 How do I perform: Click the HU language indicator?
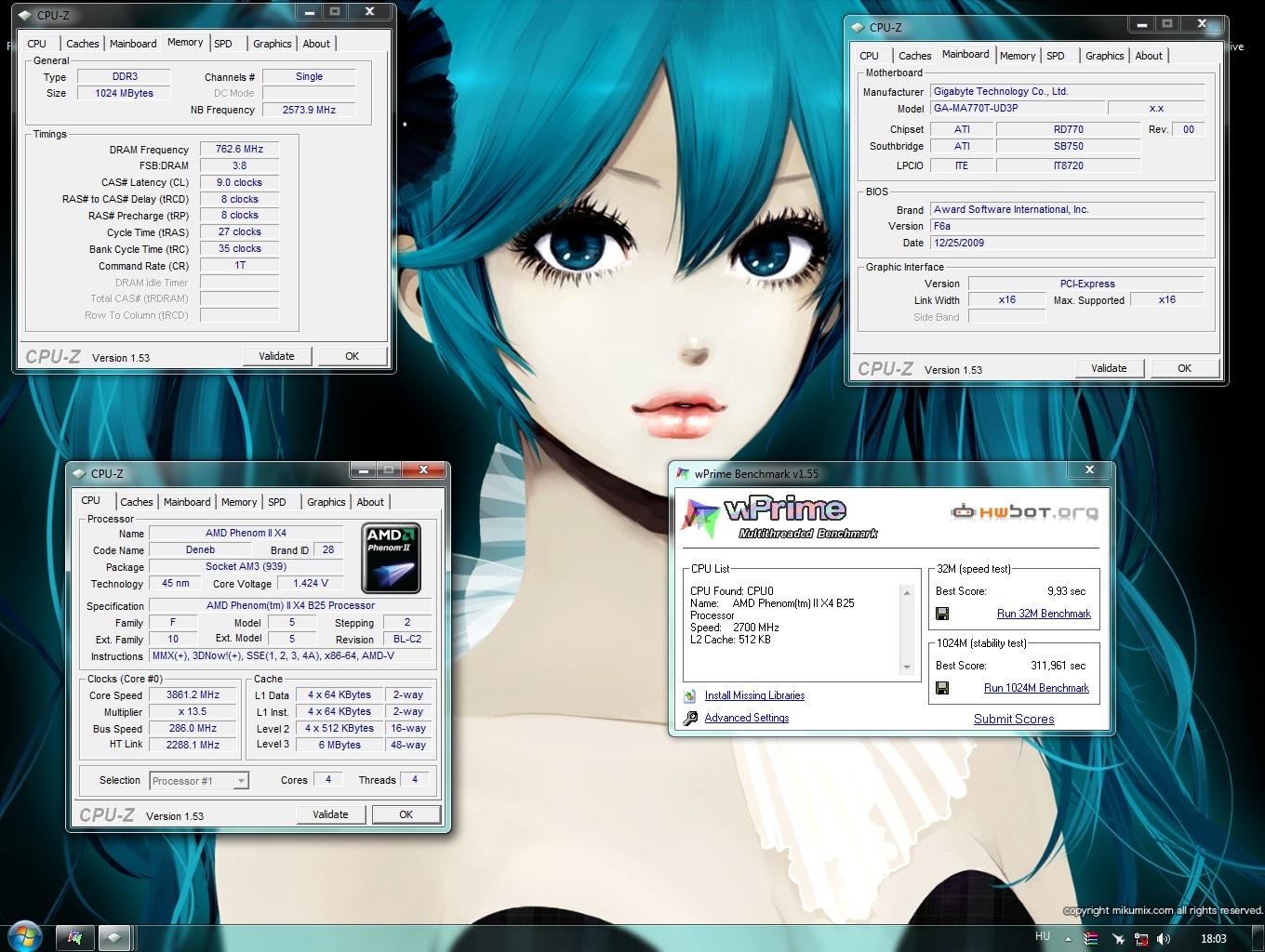pyautogui.click(x=1043, y=937)
